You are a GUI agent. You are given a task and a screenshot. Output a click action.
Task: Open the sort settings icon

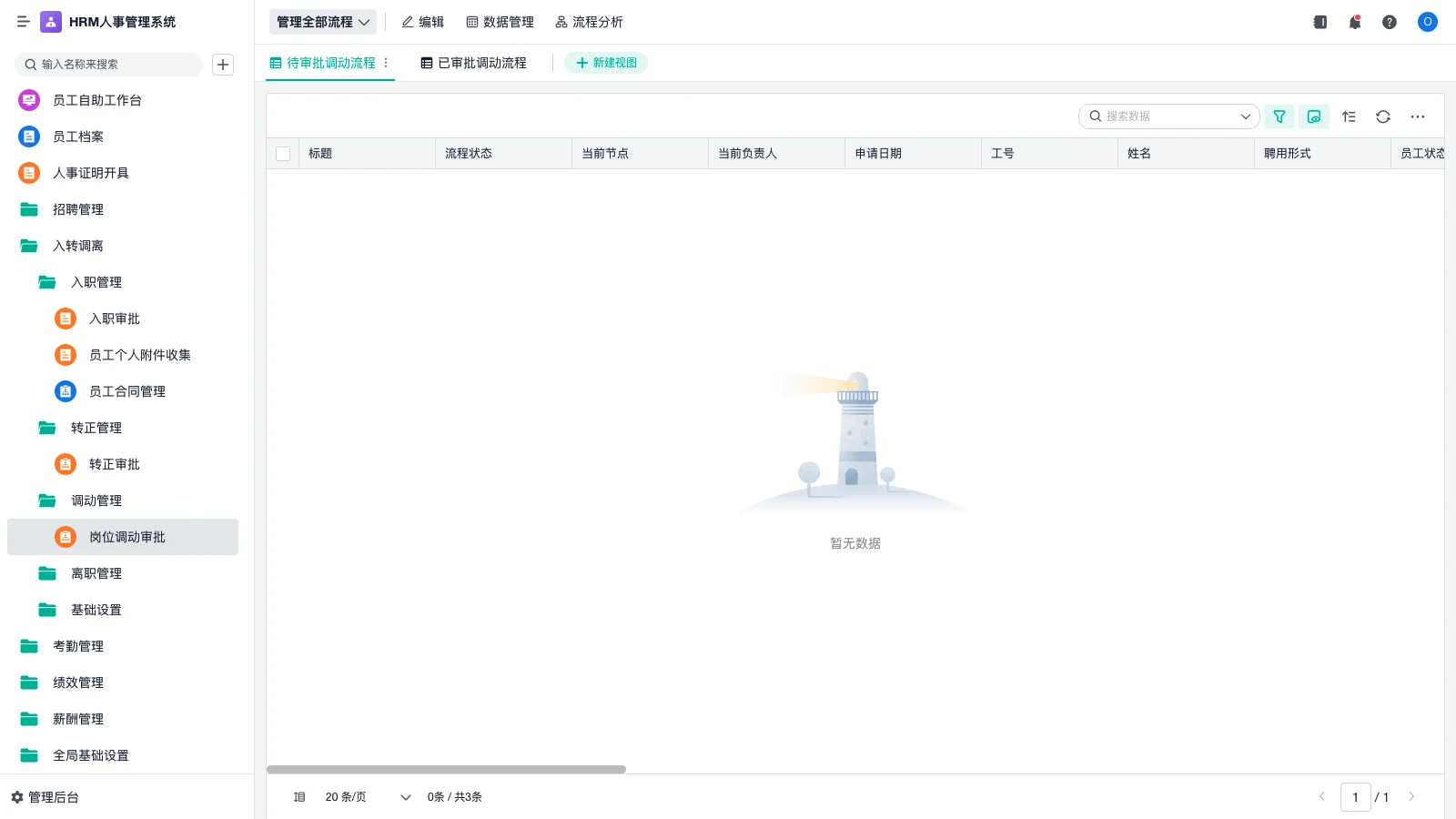tap(1349, 116)
